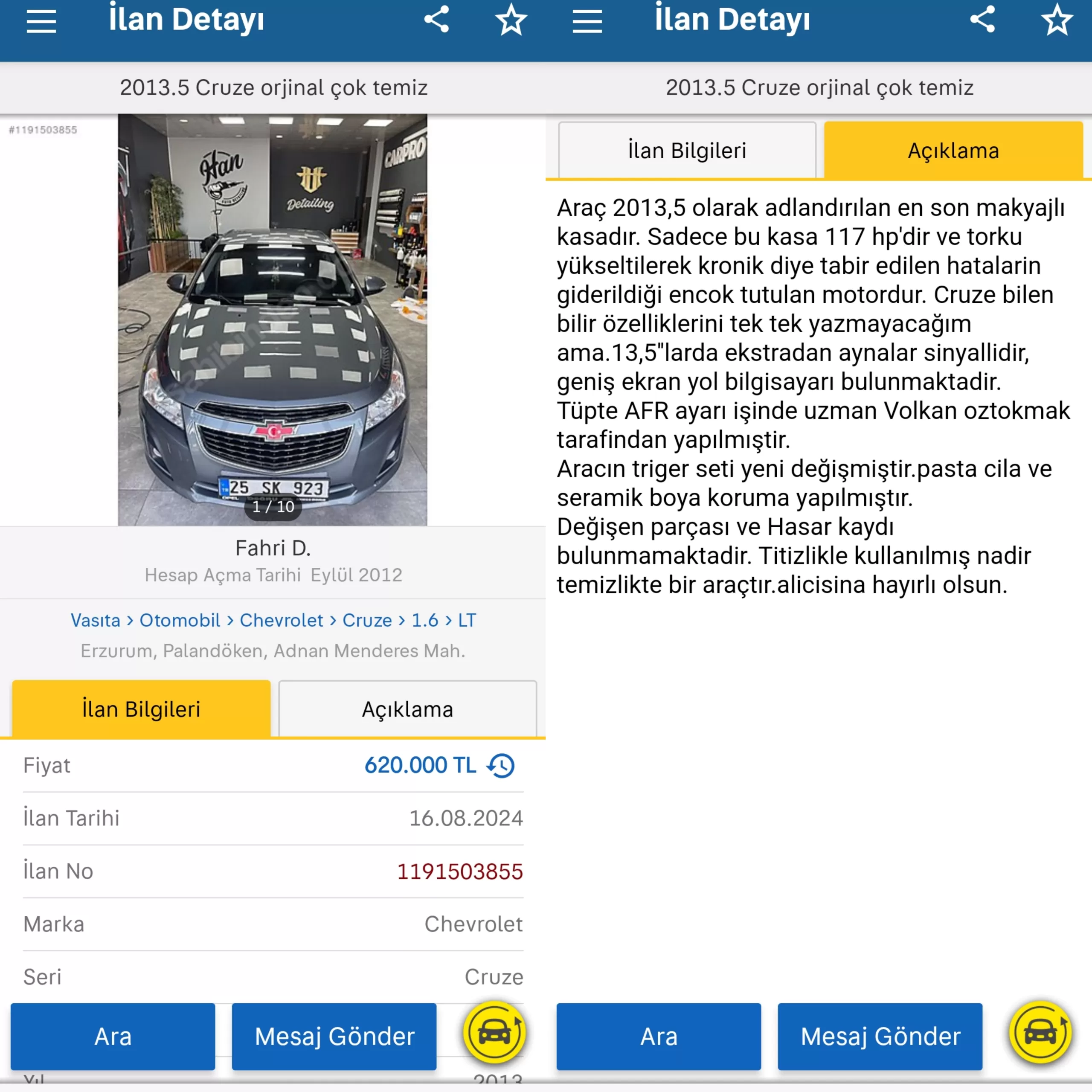The height and width of the screenshot is (1092, 1092).
Task: Open price history icon next to 620.000 TL
Action: [x=501, y=765]
